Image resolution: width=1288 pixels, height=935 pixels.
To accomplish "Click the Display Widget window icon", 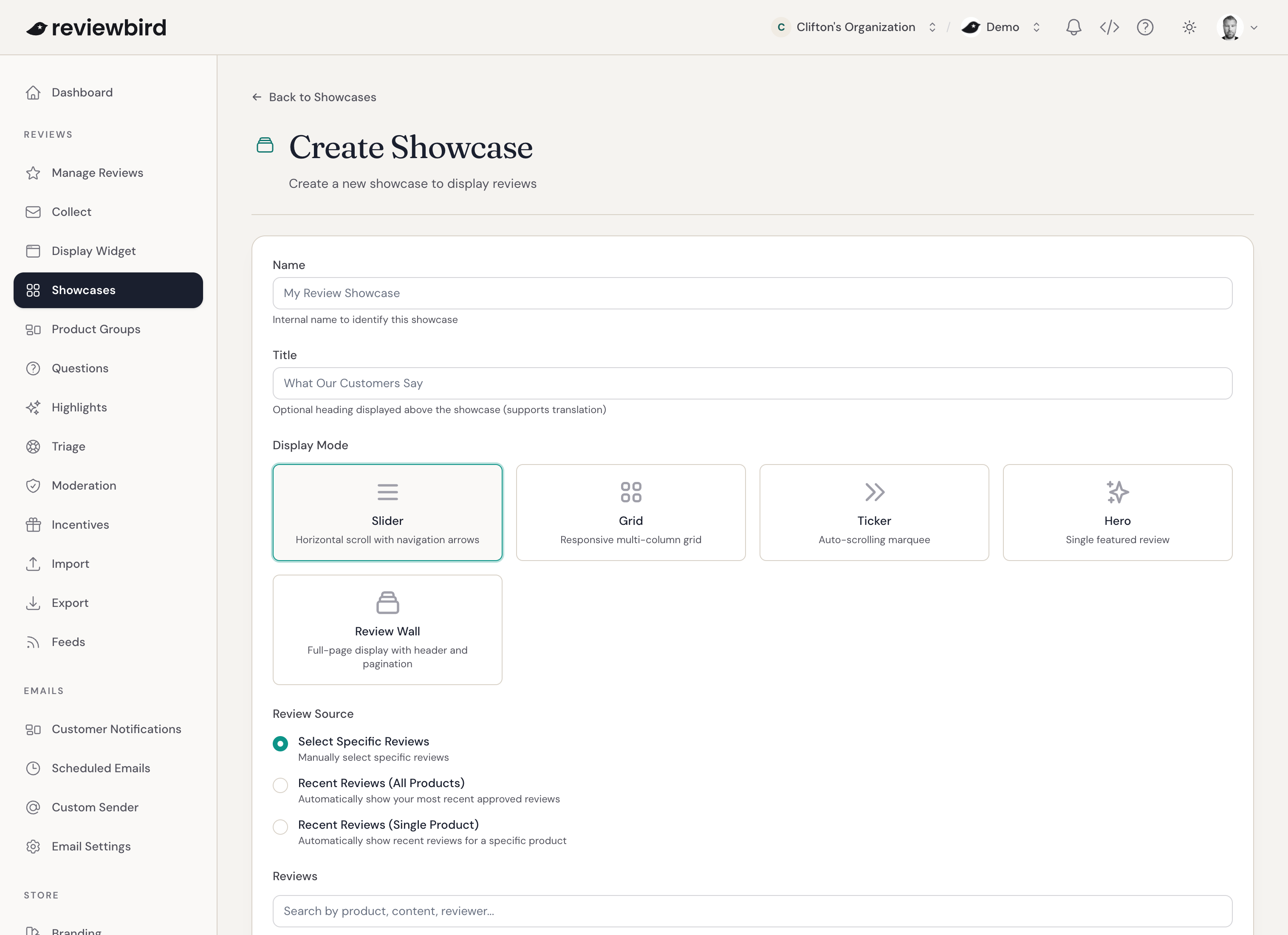I will click(x=33, y=251).
